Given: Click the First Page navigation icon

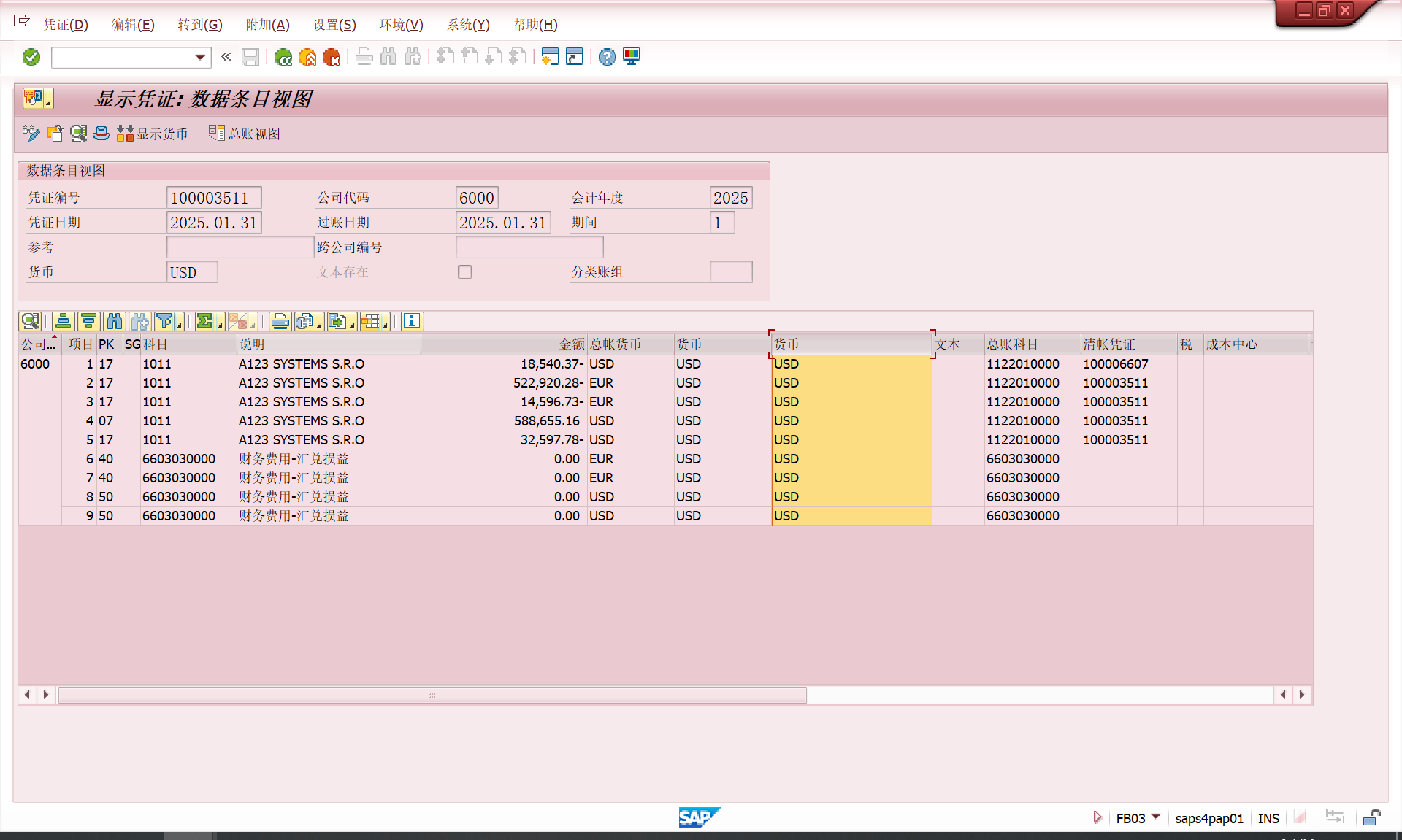Looking at the screenshot, I should click(445, 57).
